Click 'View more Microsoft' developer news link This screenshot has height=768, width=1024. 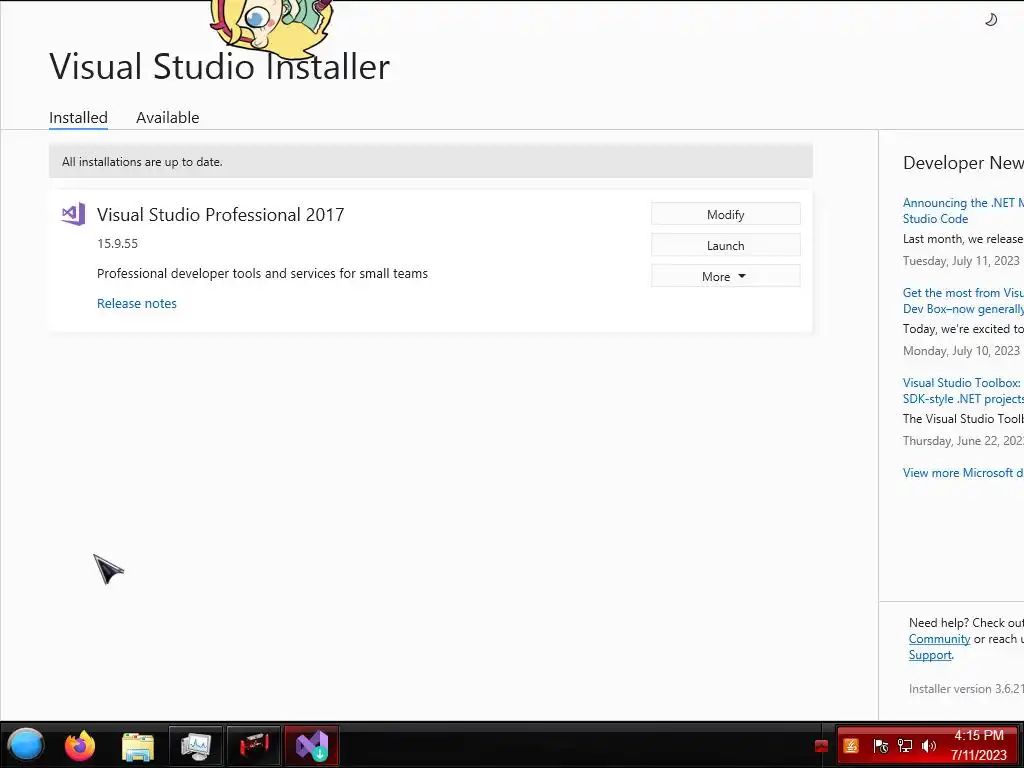pos(963,473)
